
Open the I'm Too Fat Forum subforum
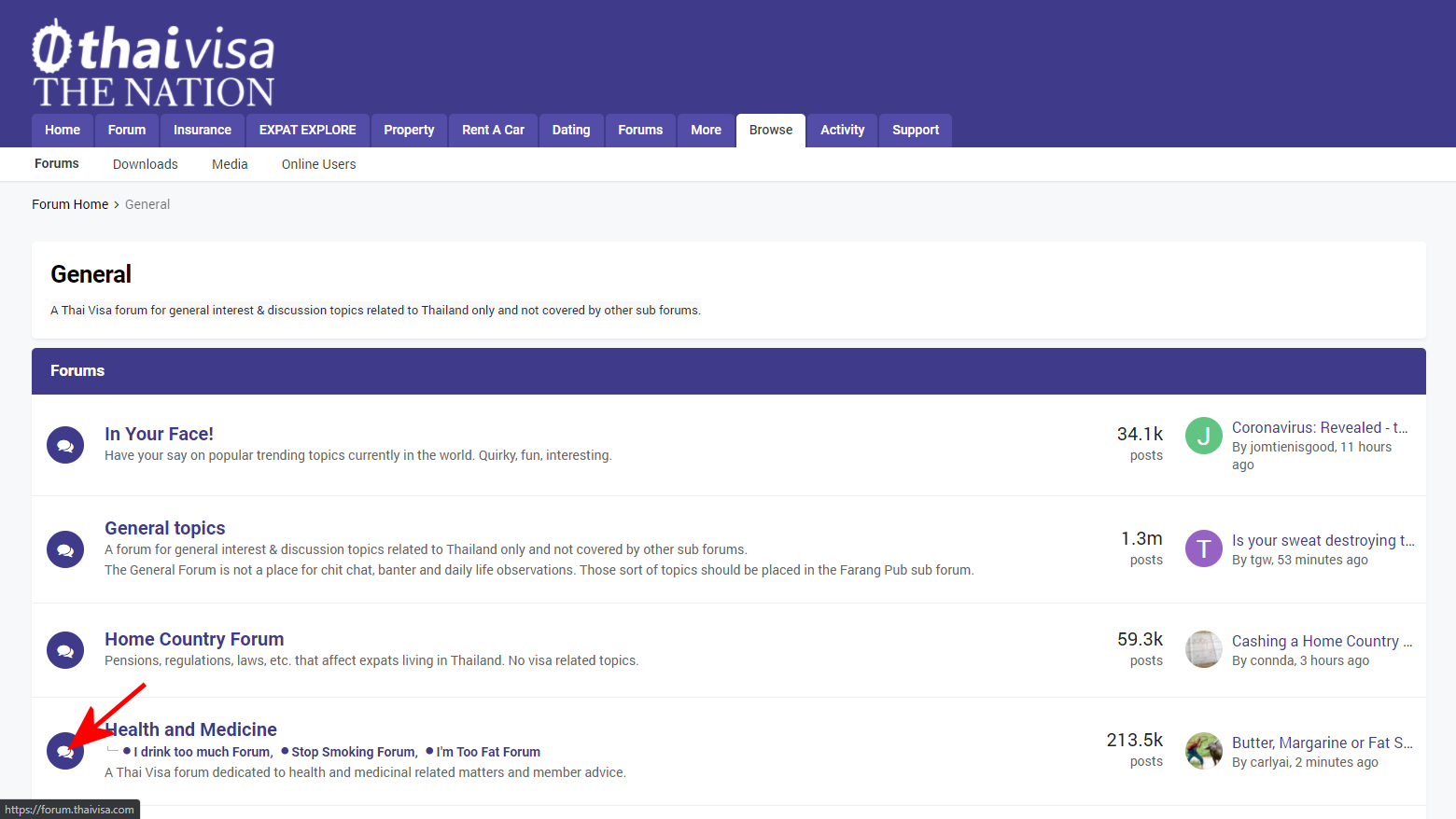488,752
